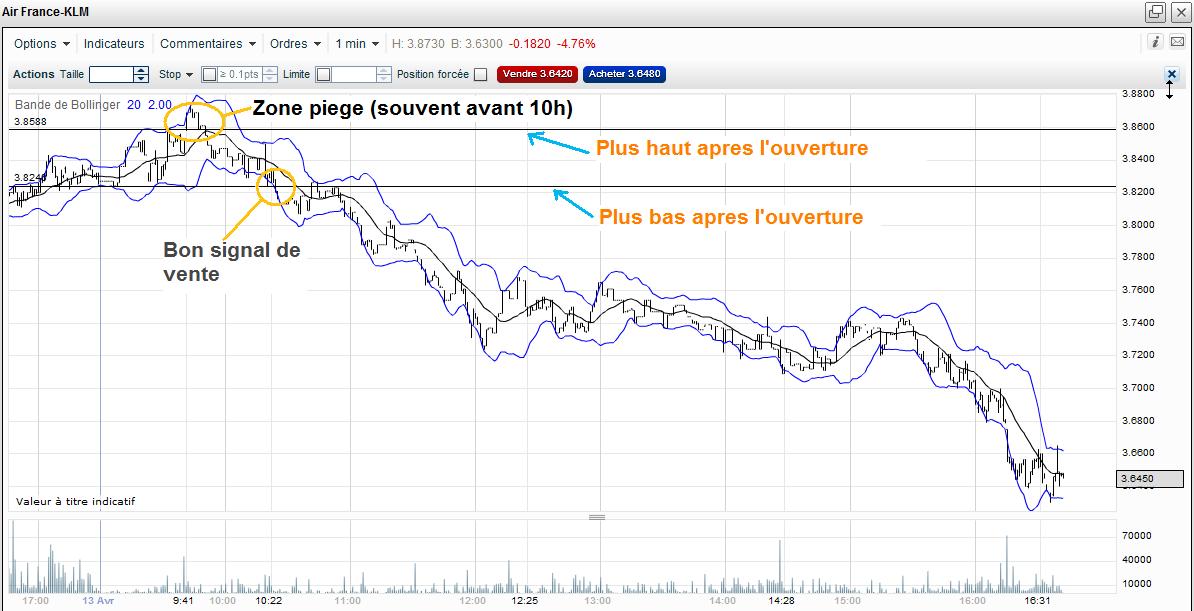Image resolution: width=1194 pixels, height=611 pixels.
Task: Click the Valeur à titre indicatif notice
Action: click(75, 501)
